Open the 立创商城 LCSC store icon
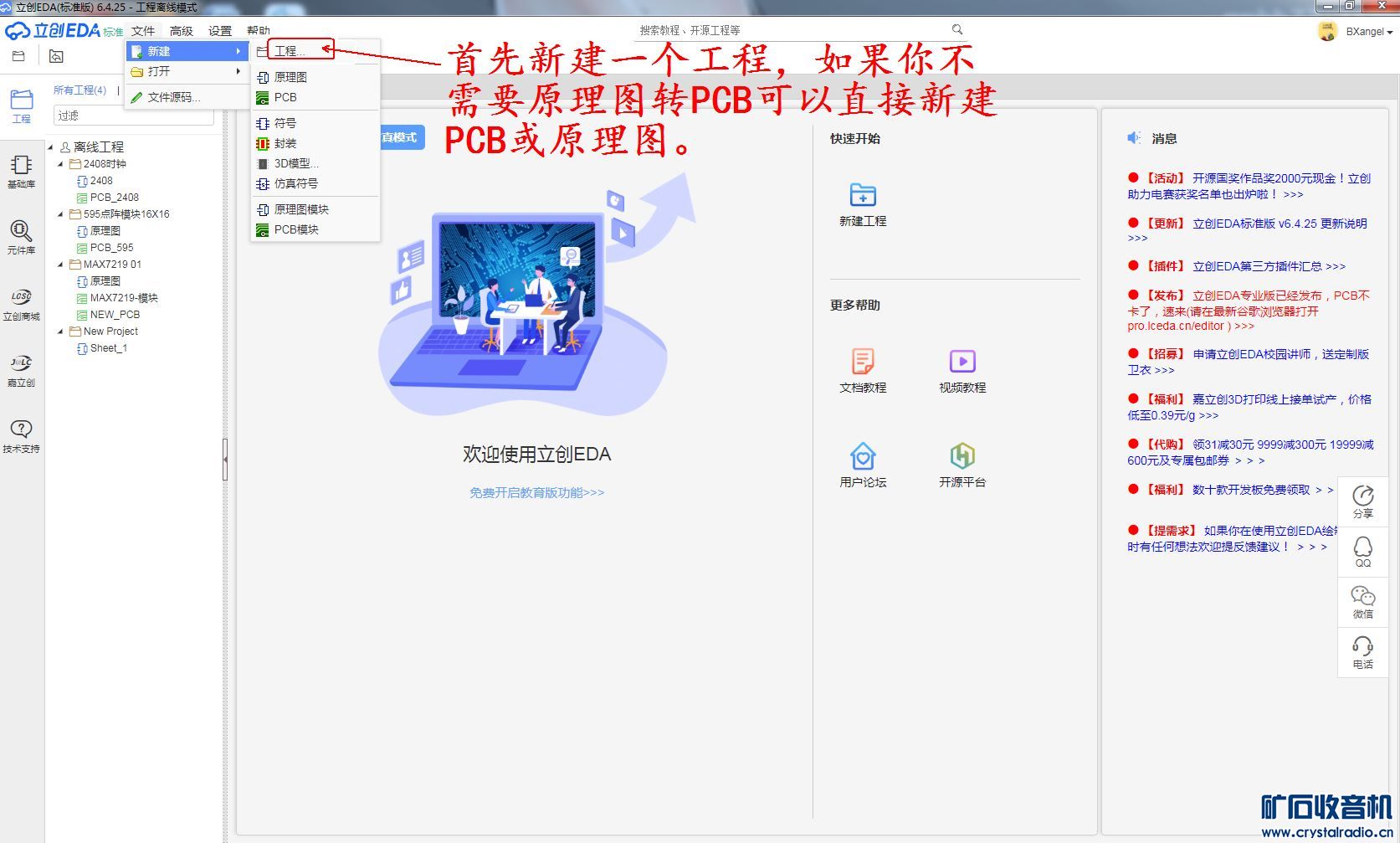Image resolution: width=1400 pixels, height=843 pixels. pyautogui.click(x=21, y=305)
